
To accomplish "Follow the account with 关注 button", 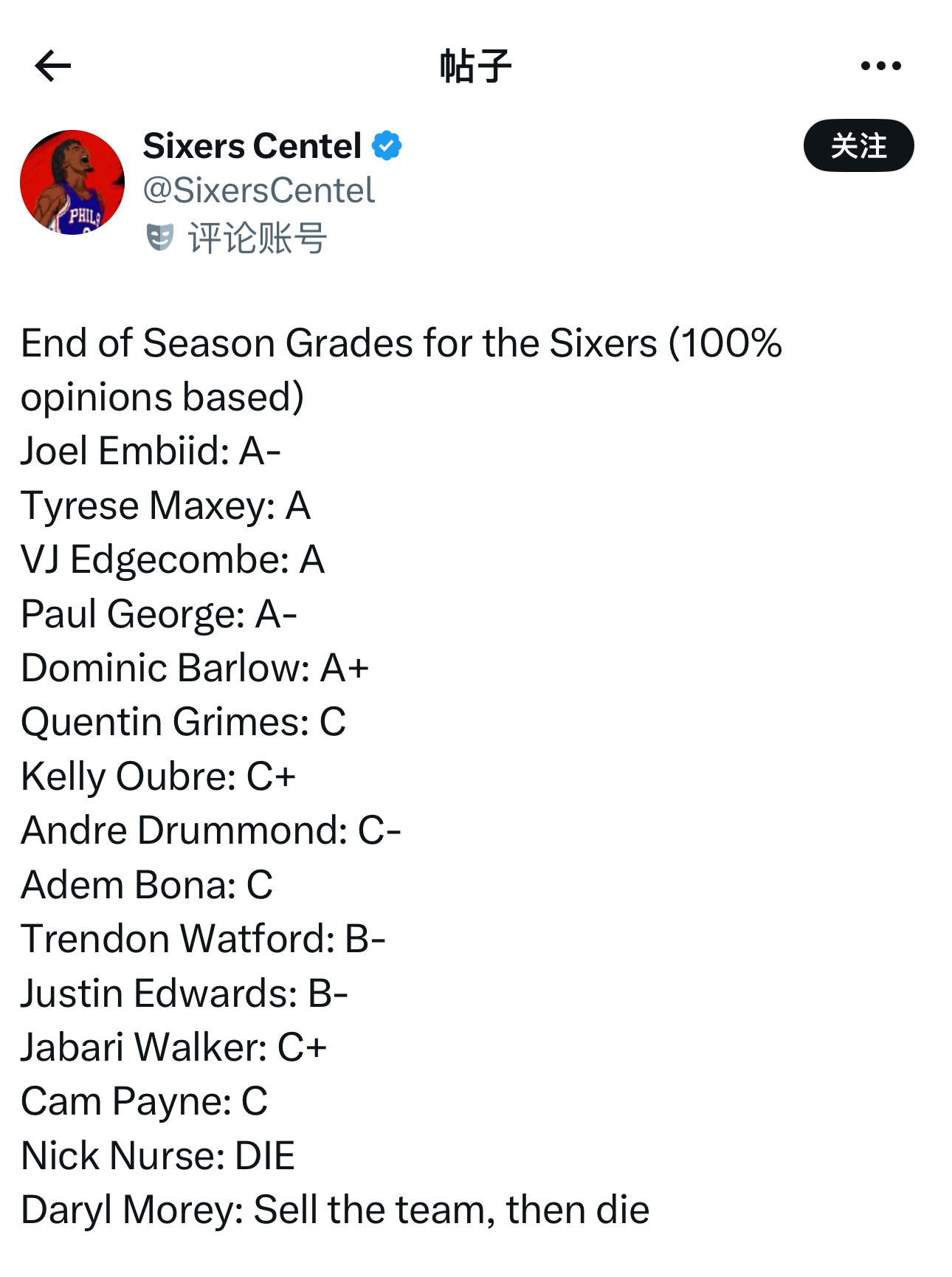I will [x=858, y=145].
